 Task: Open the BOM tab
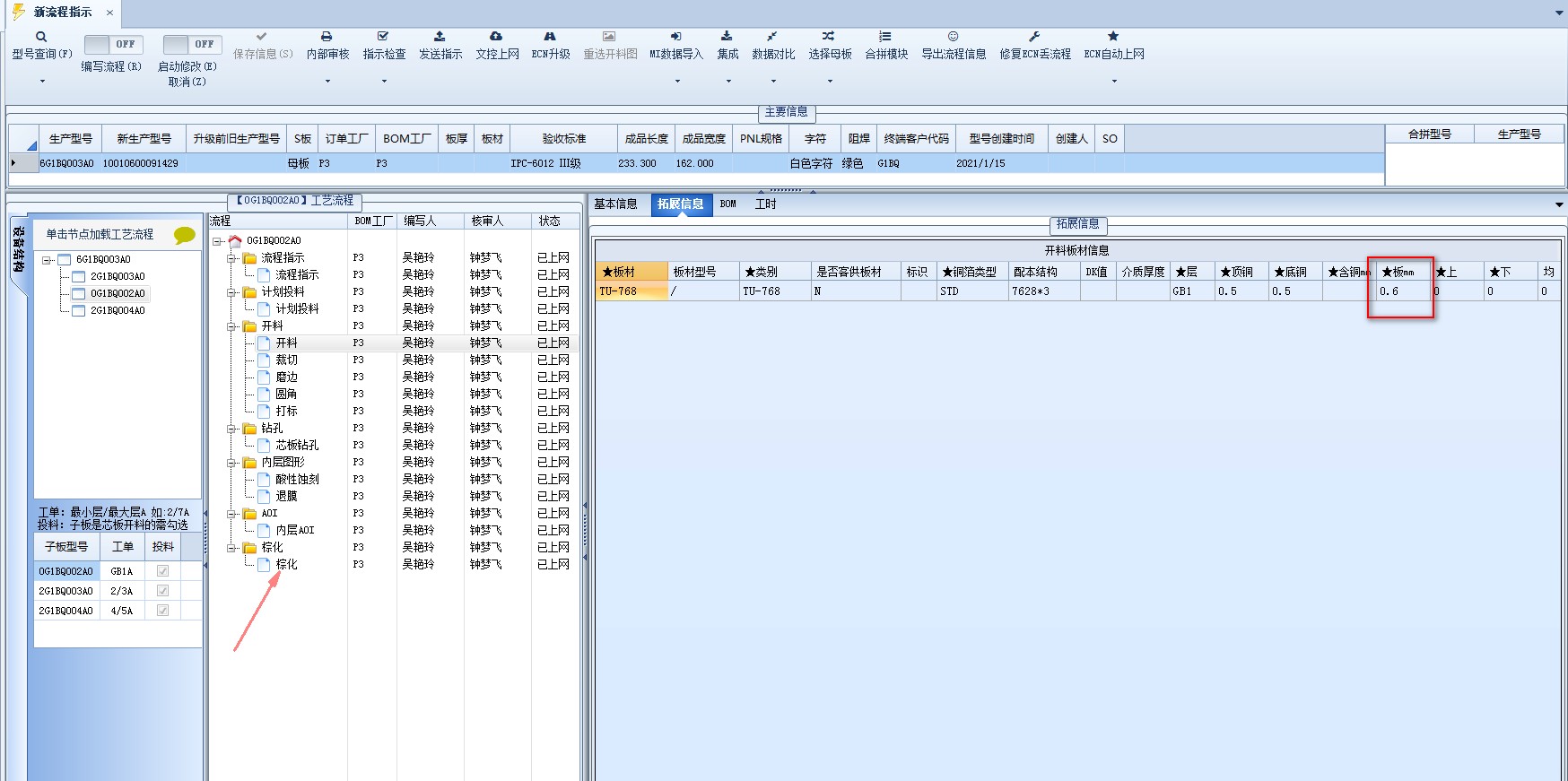tap(728, 204)
